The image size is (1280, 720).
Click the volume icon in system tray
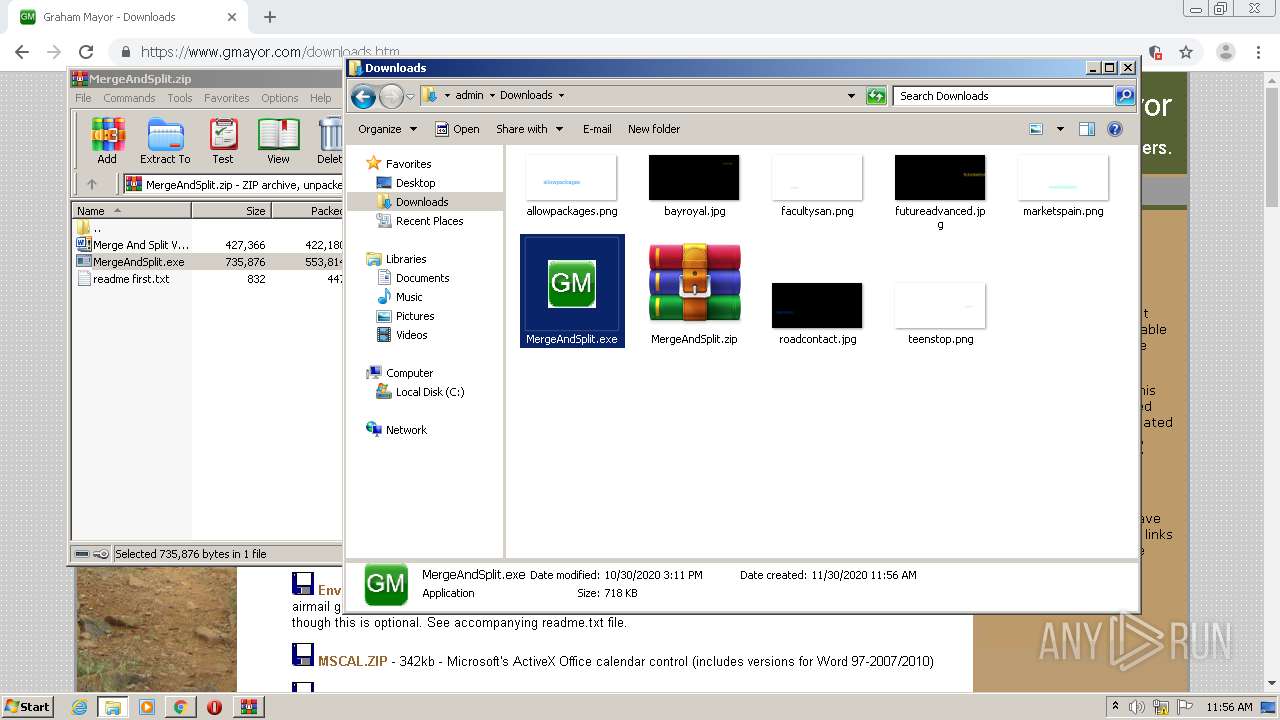click(x=1136, y=707)
